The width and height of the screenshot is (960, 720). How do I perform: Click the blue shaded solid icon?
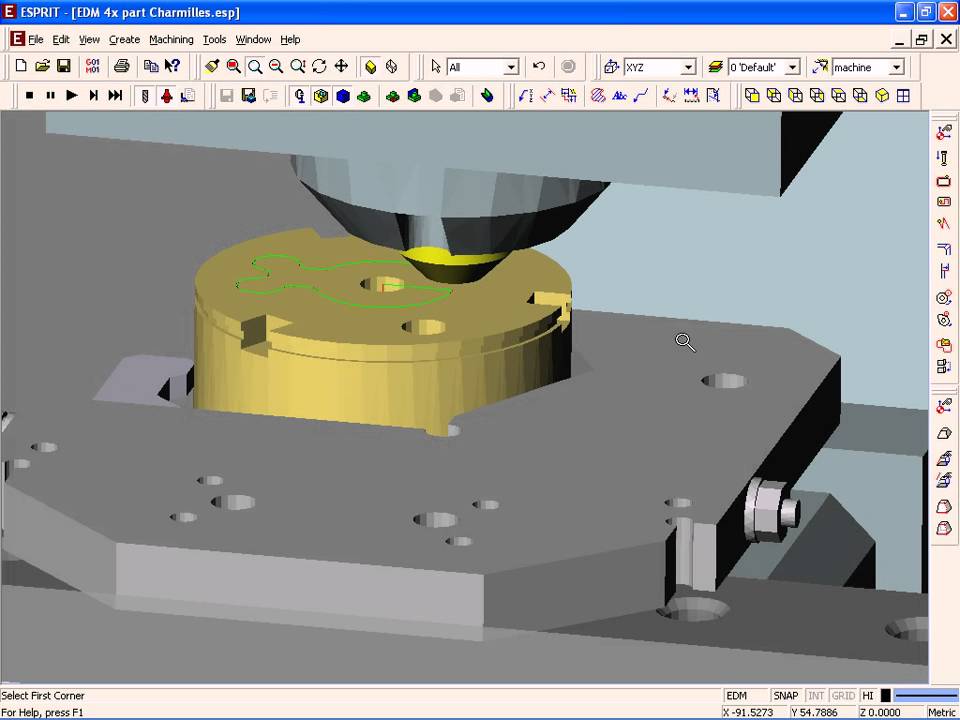343,96
